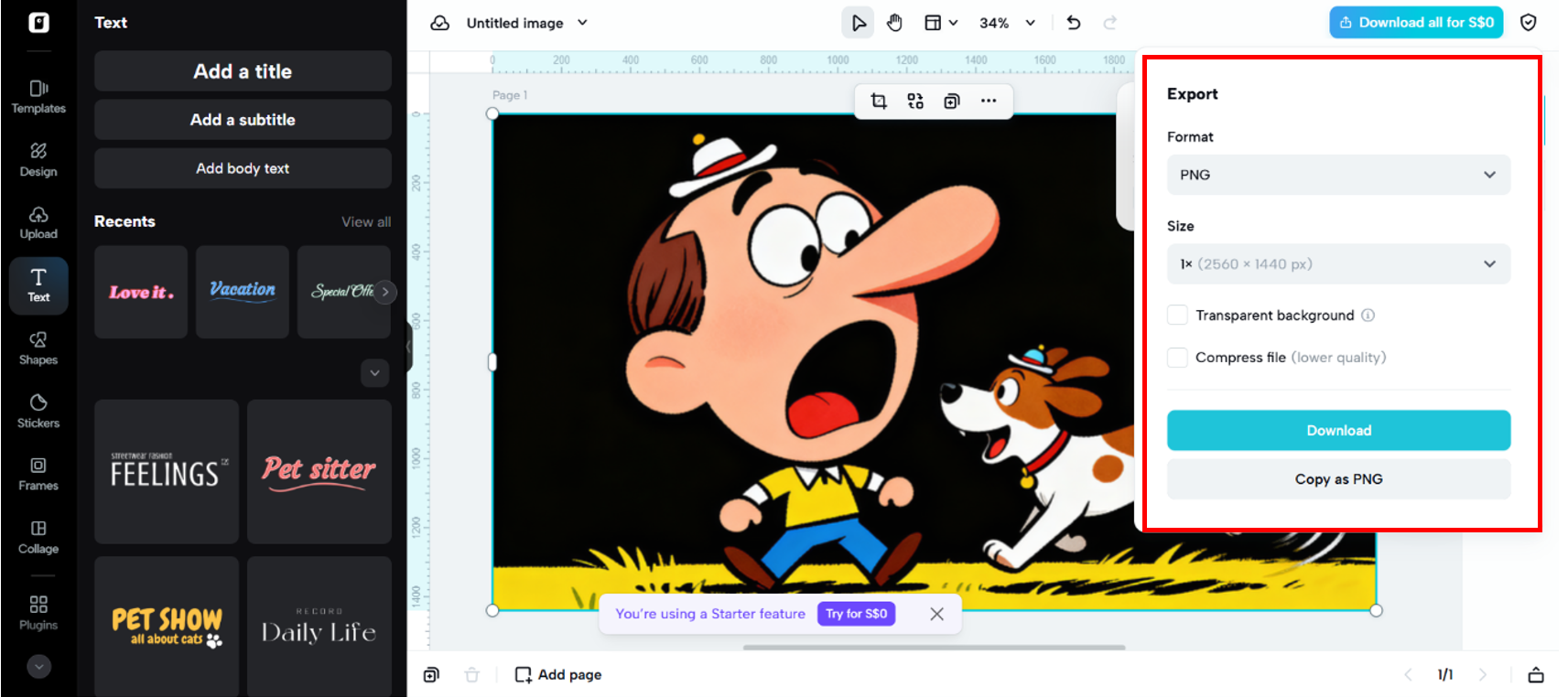This screenshot has width=1568, height=697.
Task: Open the Frames panel
Action: click(x=38, y=474)
